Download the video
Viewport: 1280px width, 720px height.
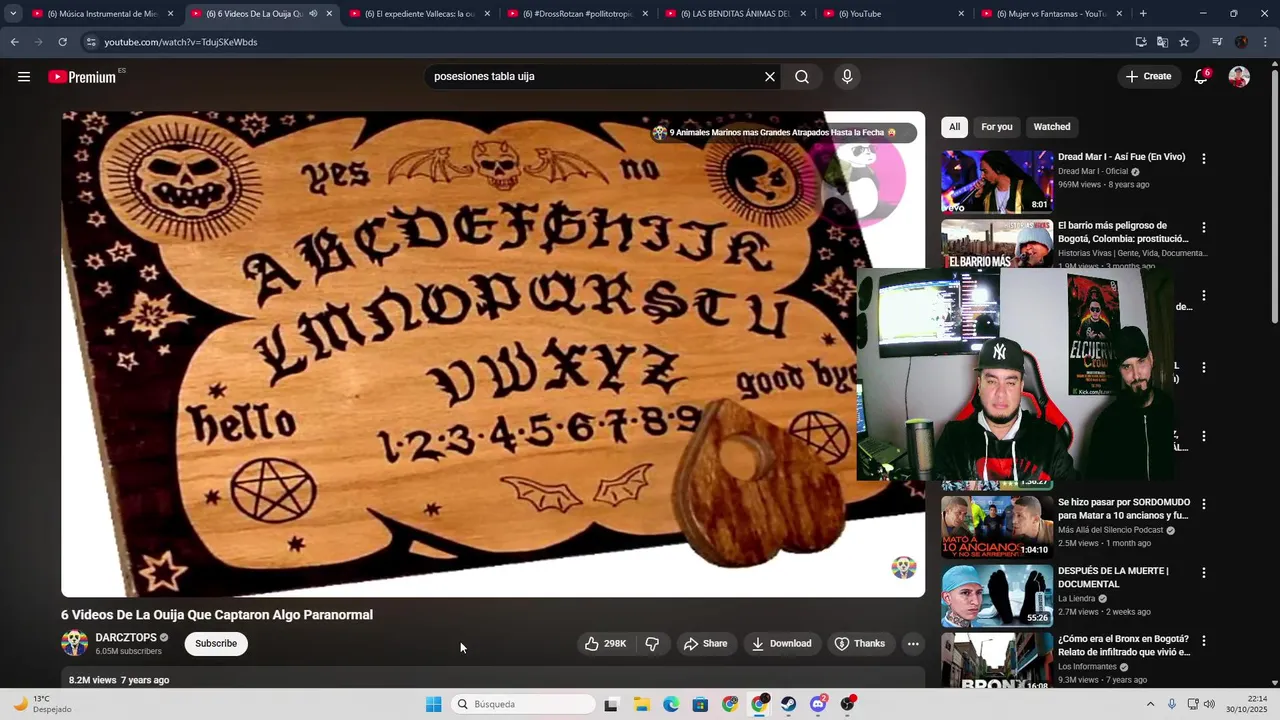[x=781, y=643]
